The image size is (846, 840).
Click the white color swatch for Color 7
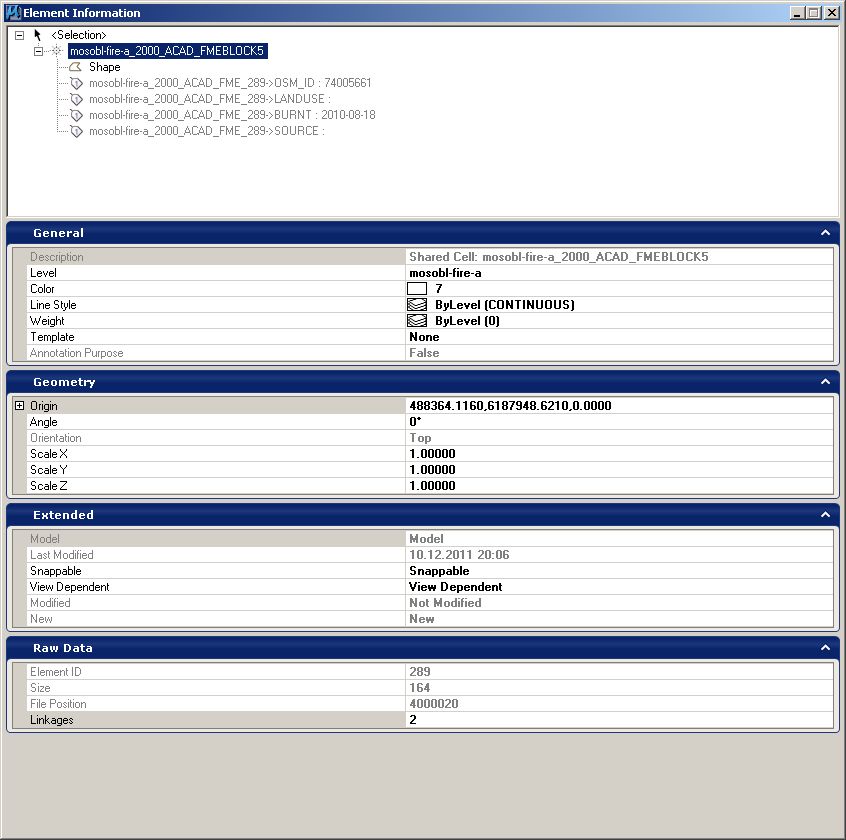pyautogui.click(x=417, y=289)
